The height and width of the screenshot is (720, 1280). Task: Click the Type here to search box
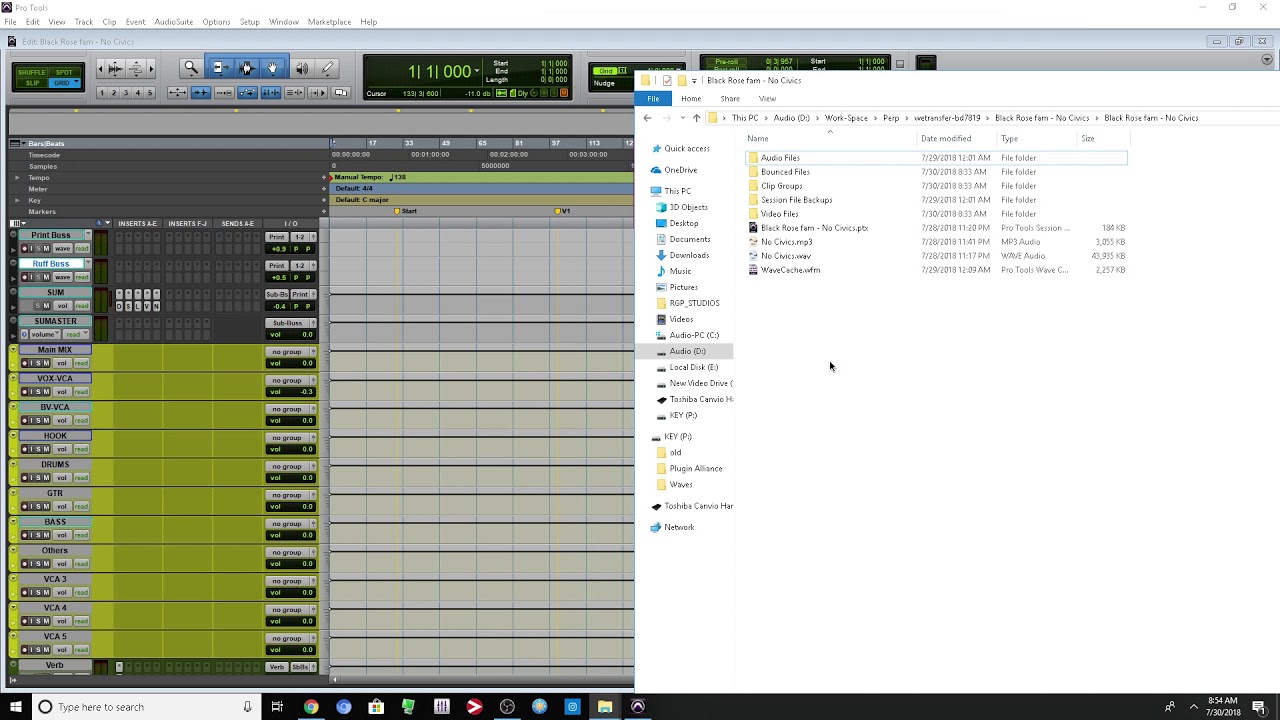(147, 707)
